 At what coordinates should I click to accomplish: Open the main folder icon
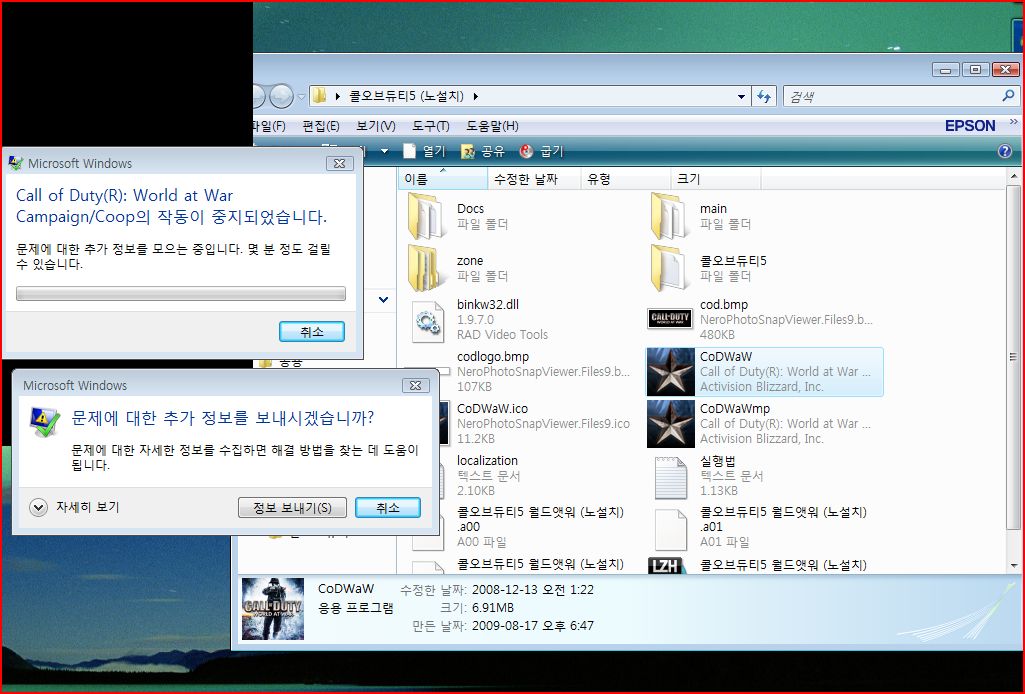pos(669,216)
